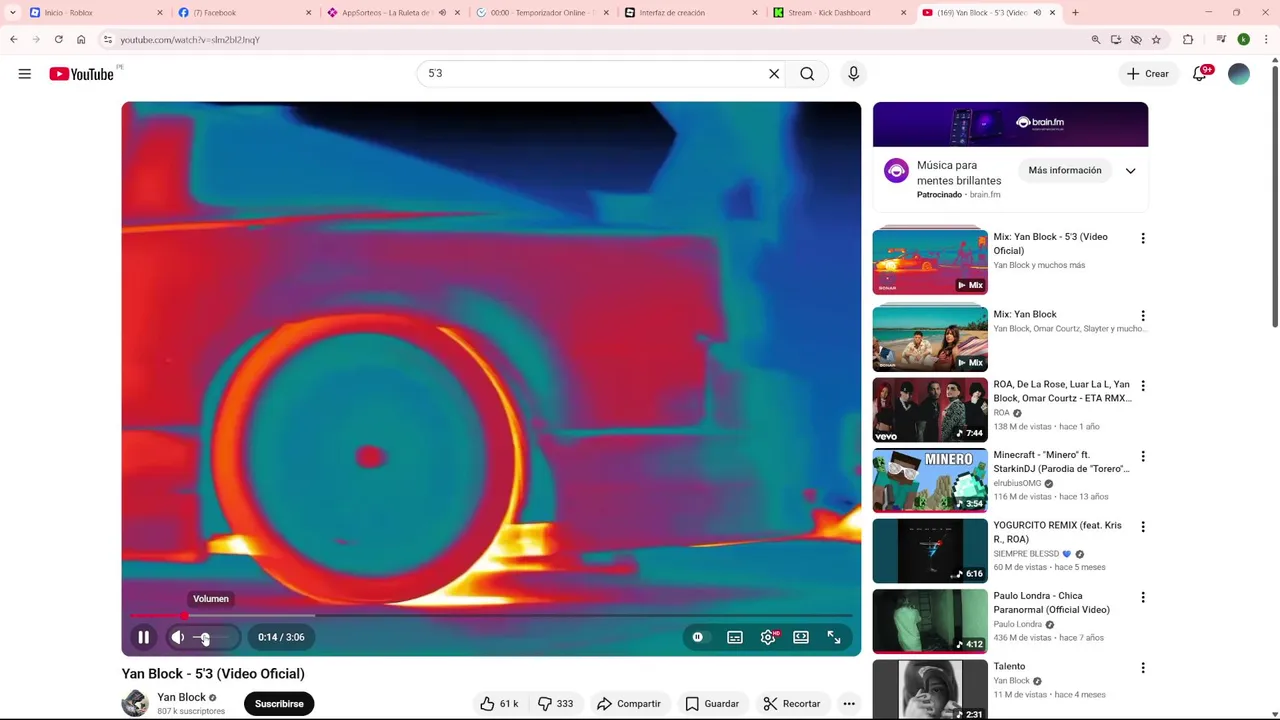Image resolution: width=1280 pixels, height=720 pixels.
Task: Expand the brain.fm ad chevron
Action: click(1131, 171)
